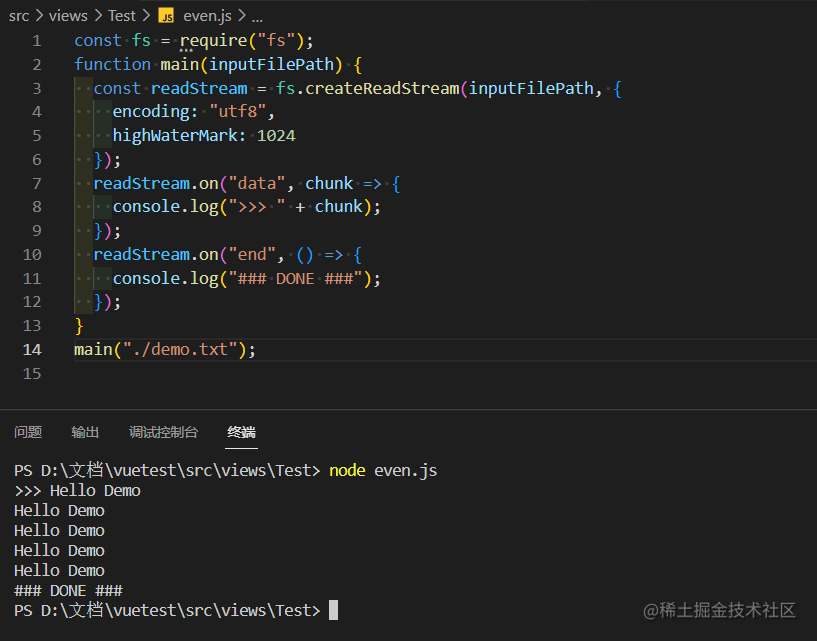Screen dimensions: 817x641
Task: Click the "data" event string
Action: click(x=257, y=183)
